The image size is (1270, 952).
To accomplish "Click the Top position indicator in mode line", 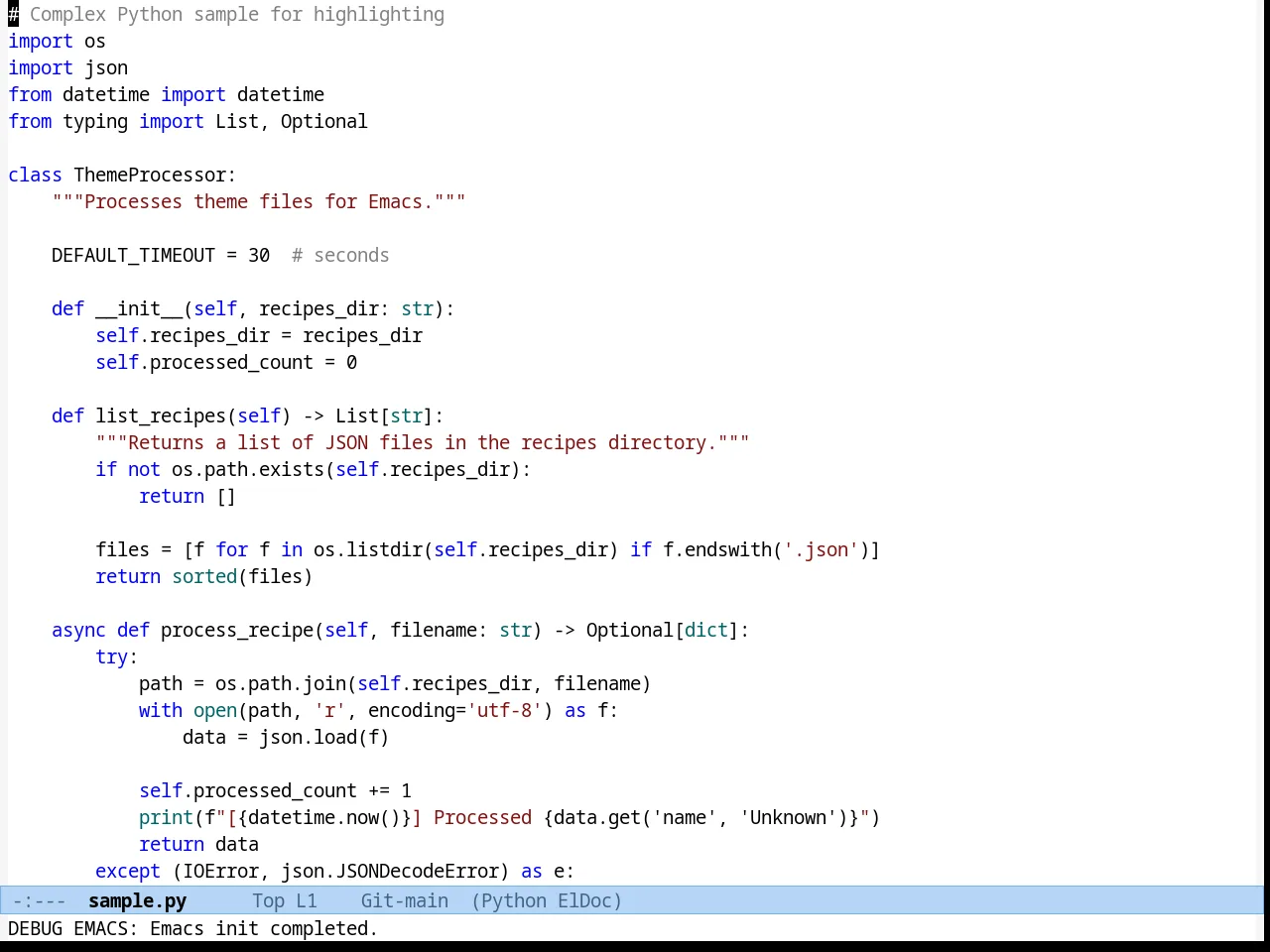I will 268,900.
